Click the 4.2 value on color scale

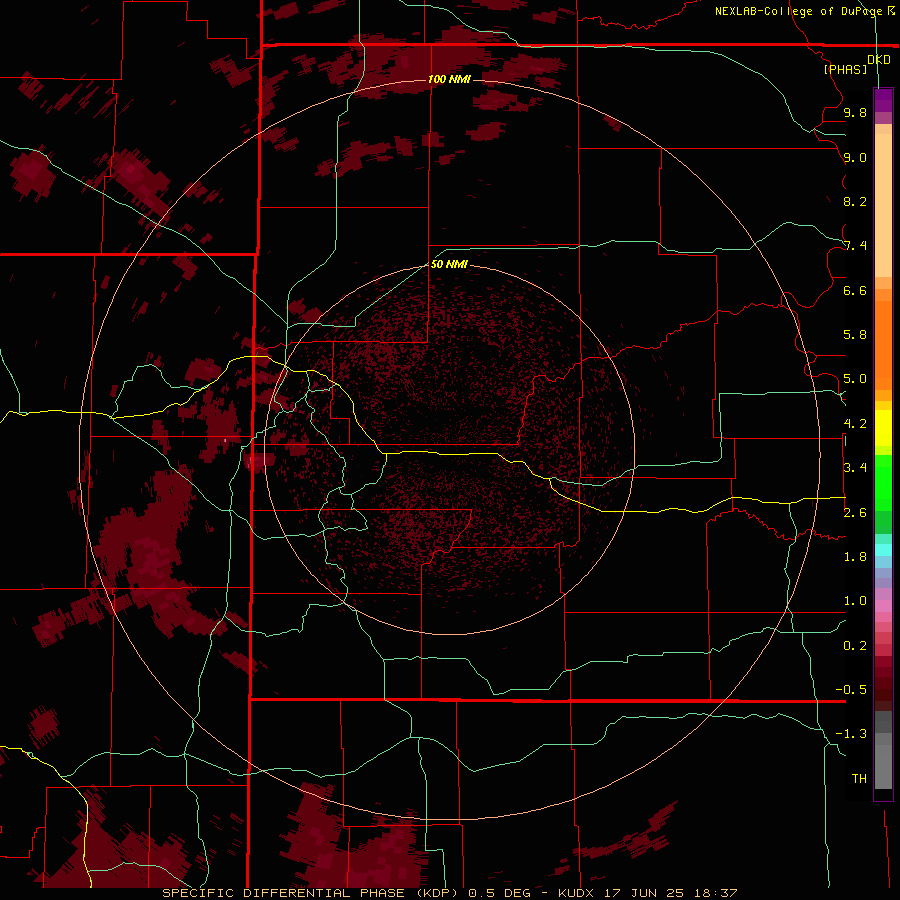coord(855,424)
